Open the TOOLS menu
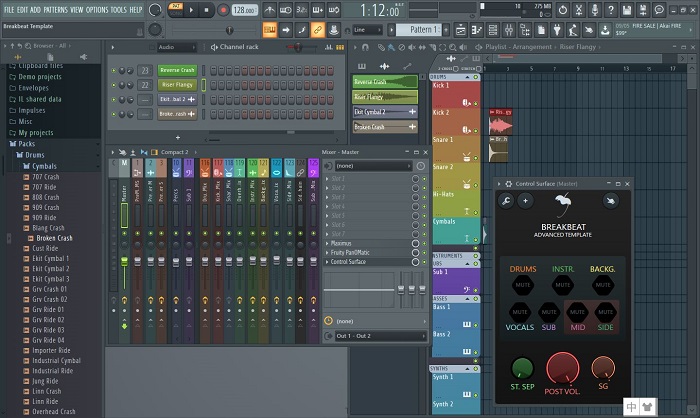The width and height of the screenshot is (700, 418). 119,9
